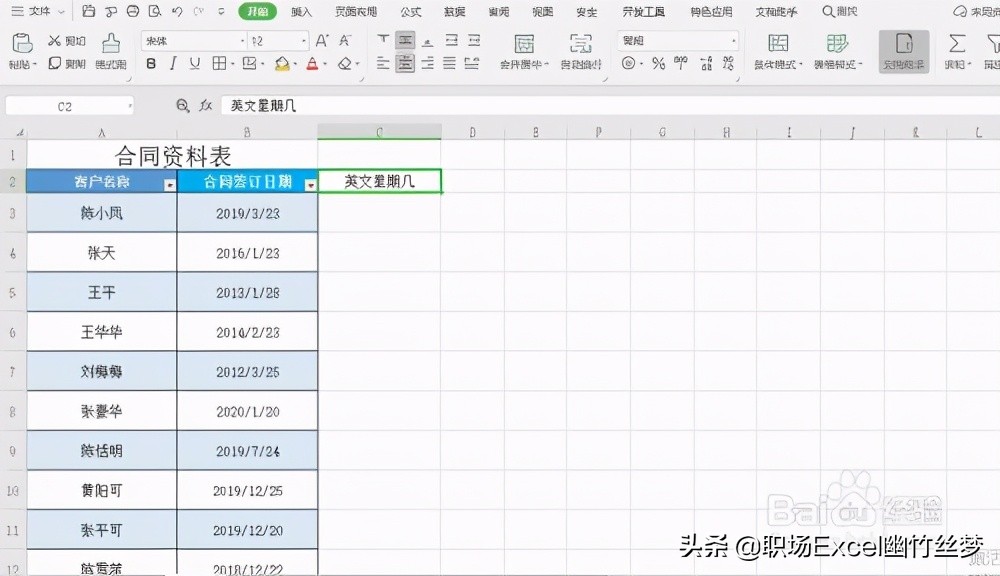Click the green Home tab button

point(258,11)
